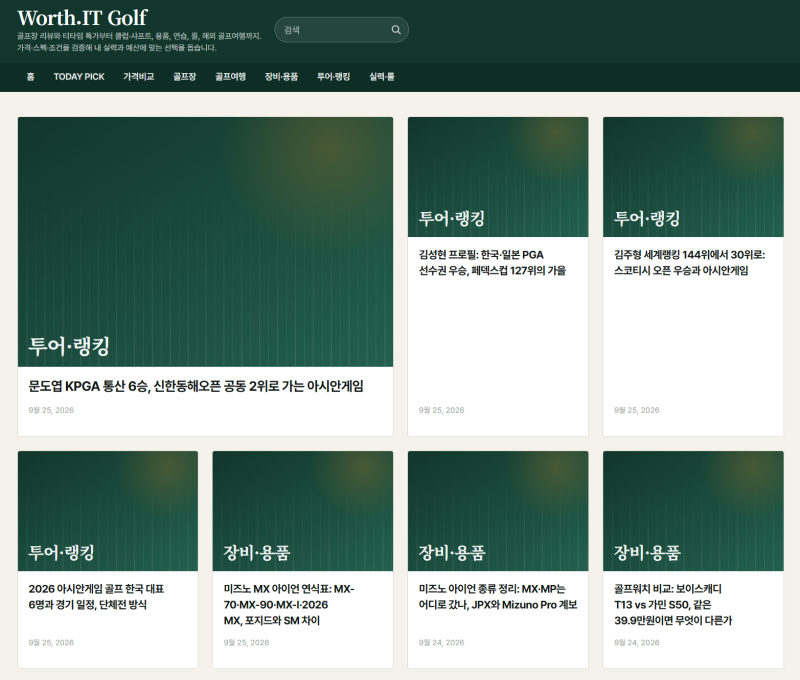
Task: Click the date under 김주형 세계랭킹 article
Action: coord(637,410)
